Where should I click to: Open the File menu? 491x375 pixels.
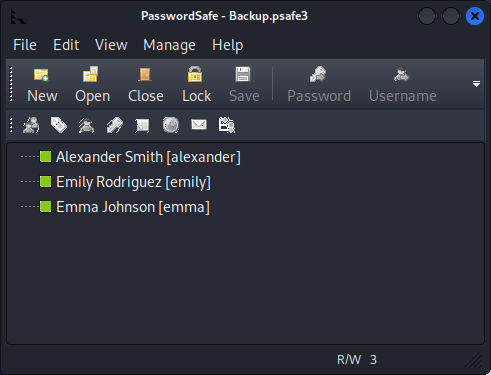(25, 45)
